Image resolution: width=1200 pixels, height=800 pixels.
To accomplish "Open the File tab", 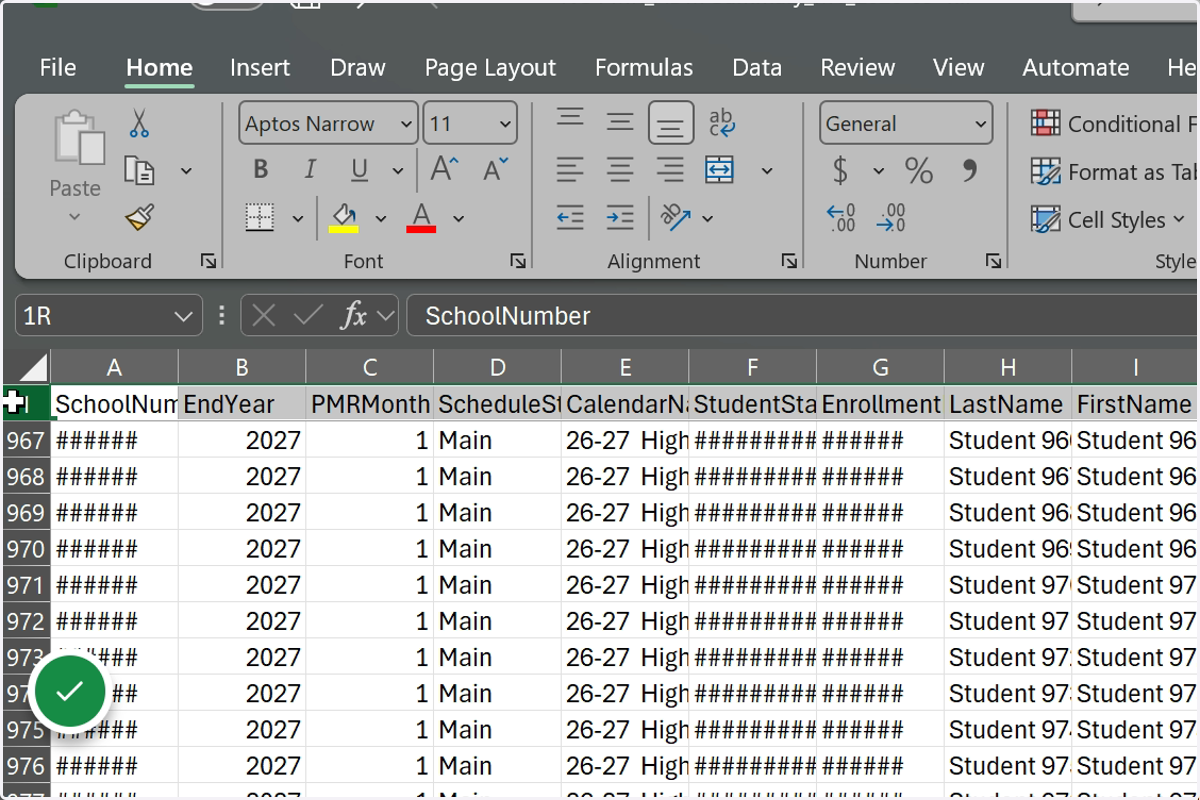I will 58,68.
